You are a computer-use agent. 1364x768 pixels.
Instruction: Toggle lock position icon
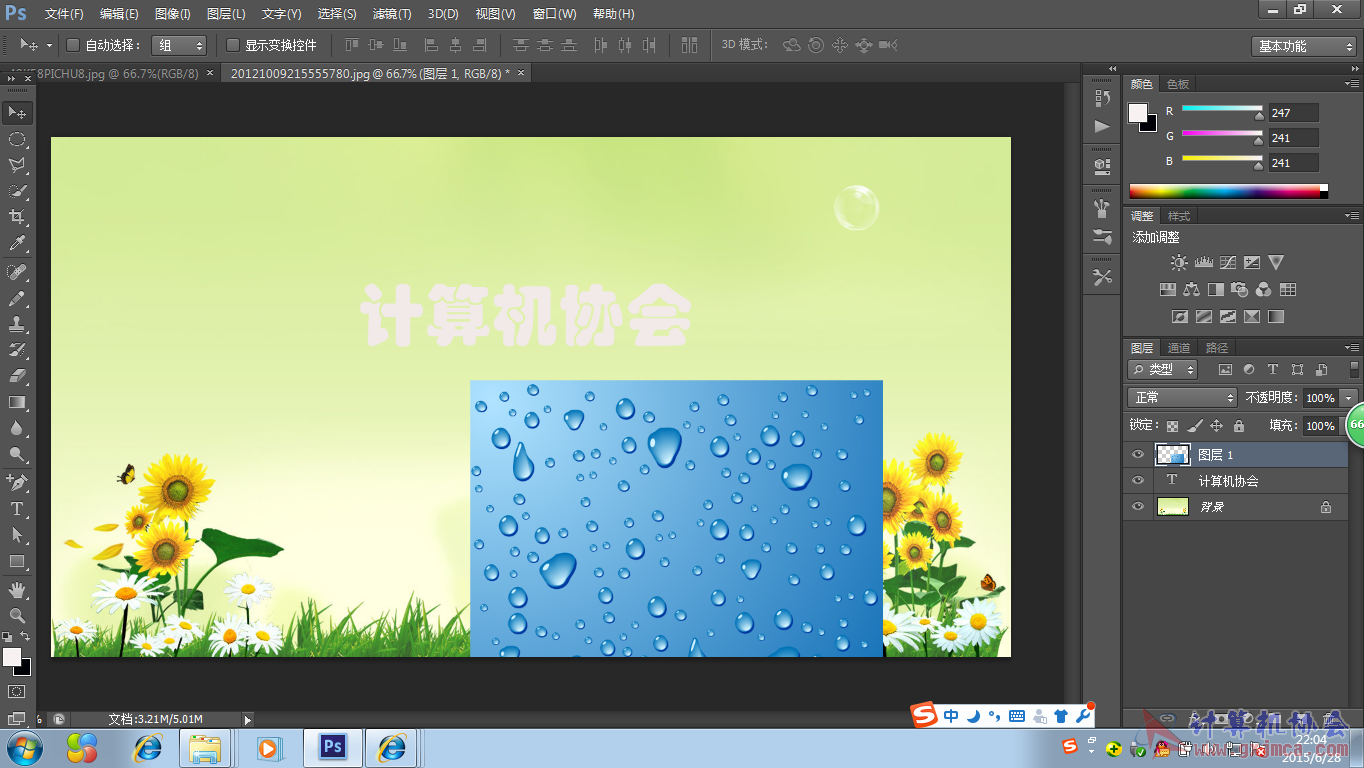1216,426
